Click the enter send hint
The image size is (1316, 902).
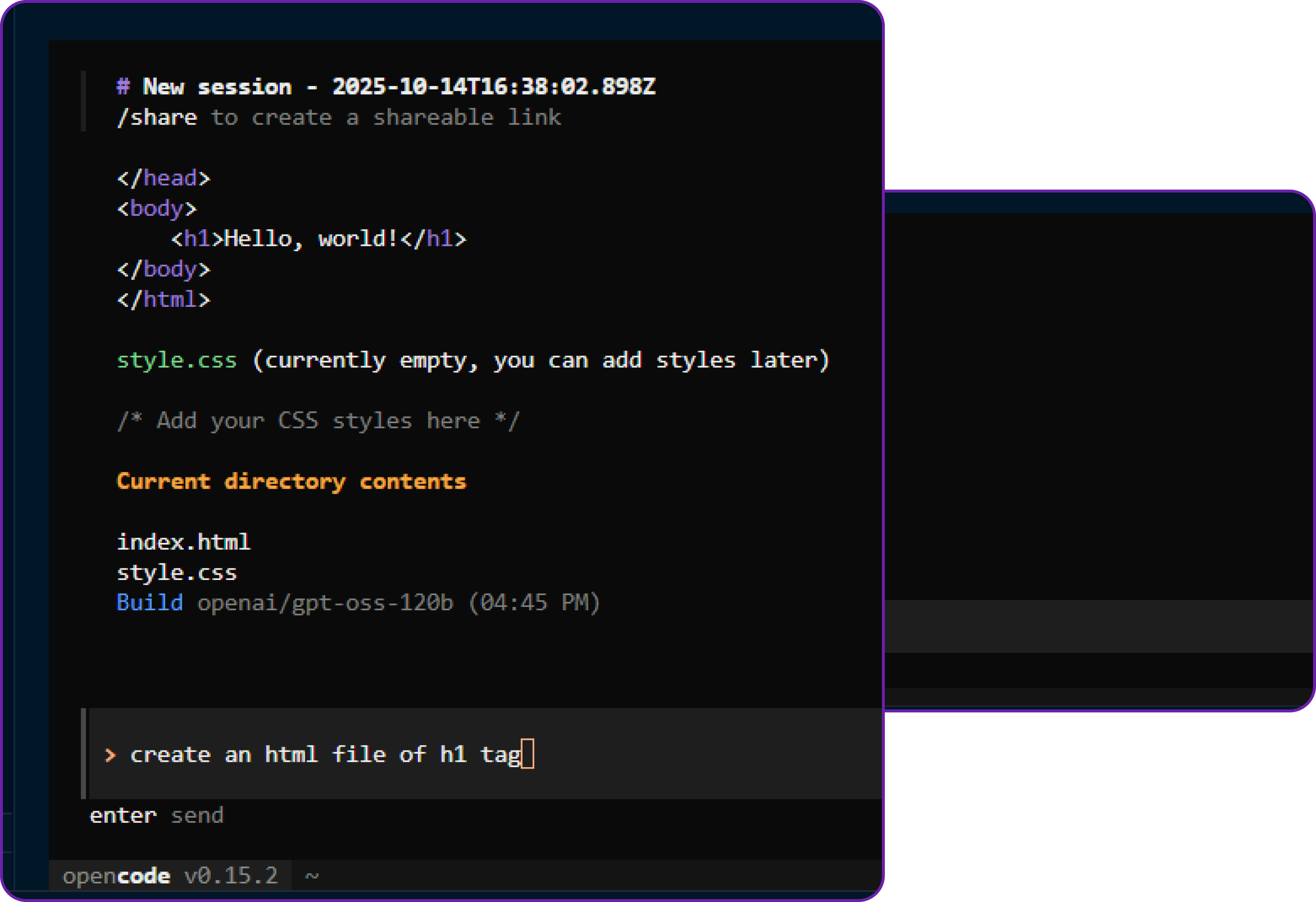coord(156,815)
